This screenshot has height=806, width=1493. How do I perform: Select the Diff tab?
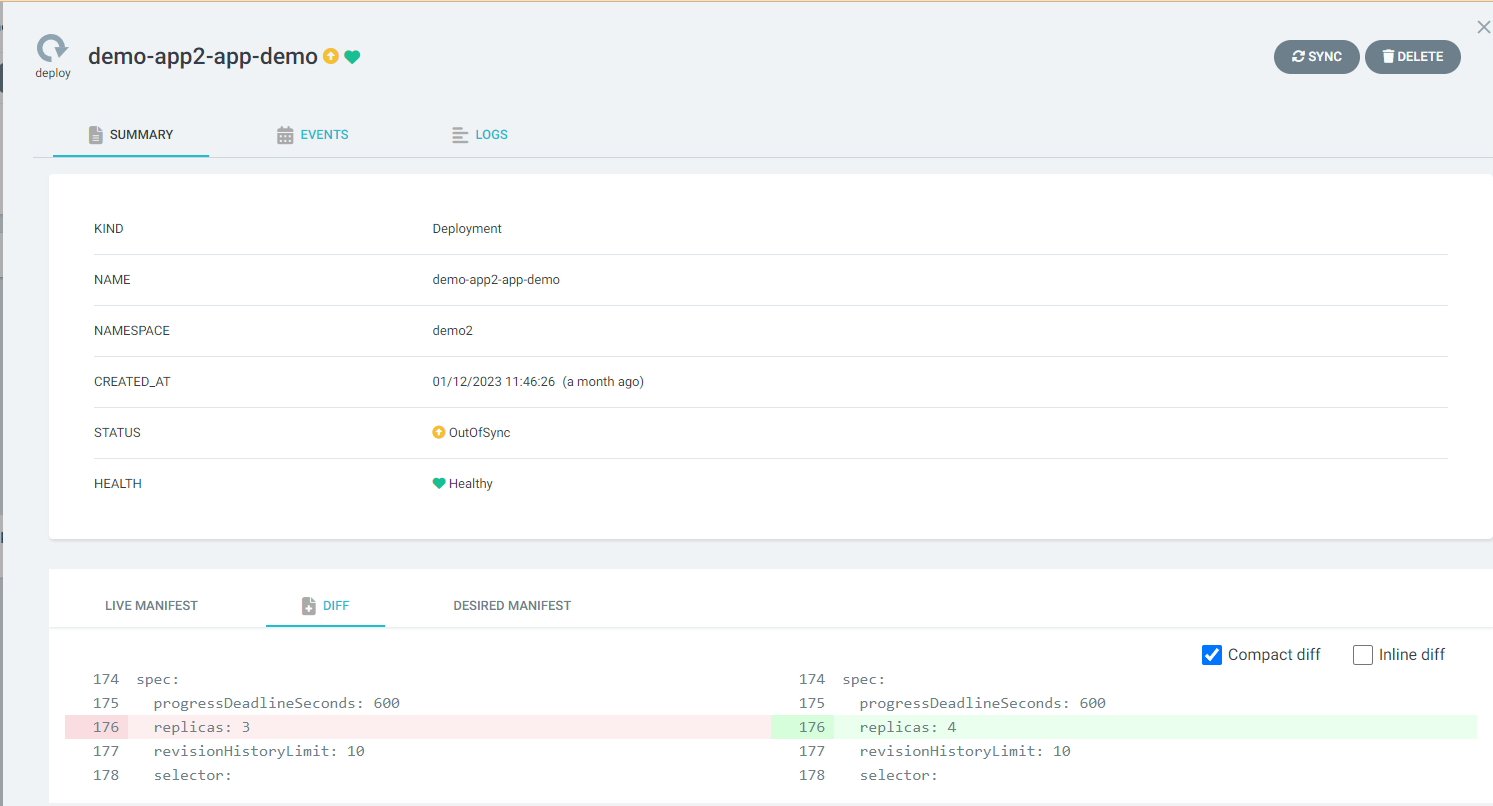coord(325,606)
